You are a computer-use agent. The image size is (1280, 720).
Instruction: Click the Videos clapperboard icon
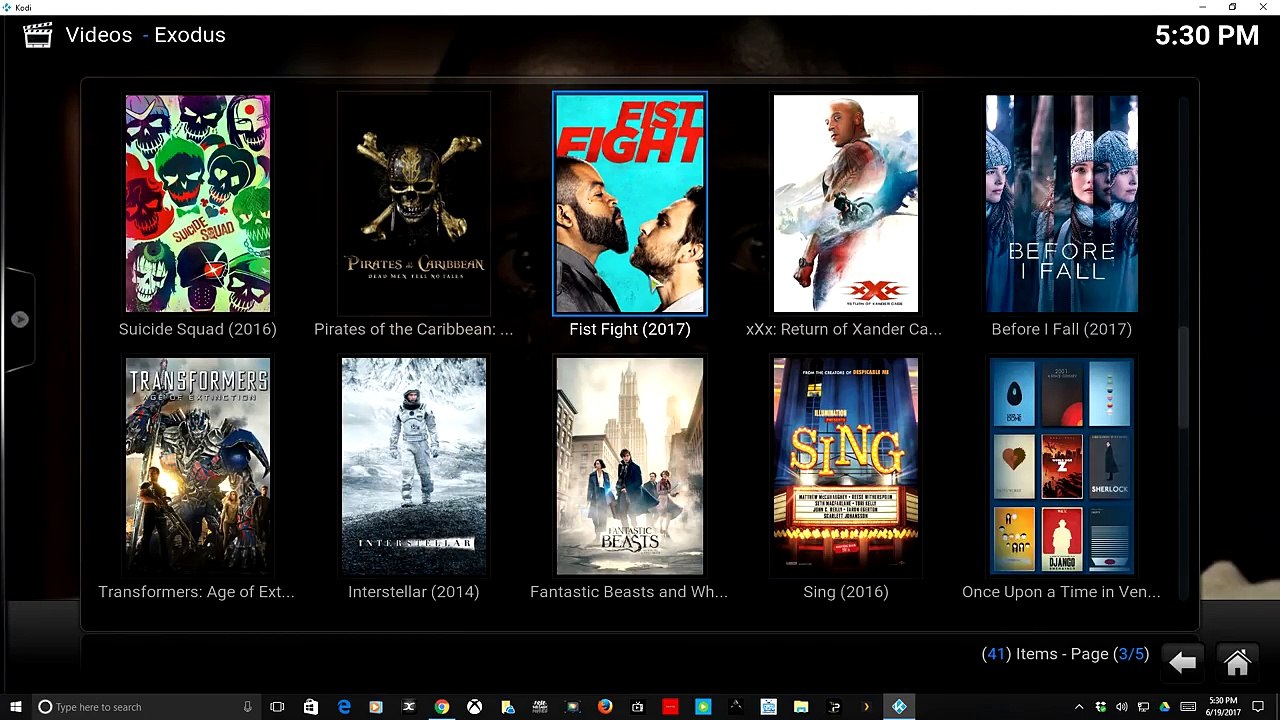[x=37, y=35]
